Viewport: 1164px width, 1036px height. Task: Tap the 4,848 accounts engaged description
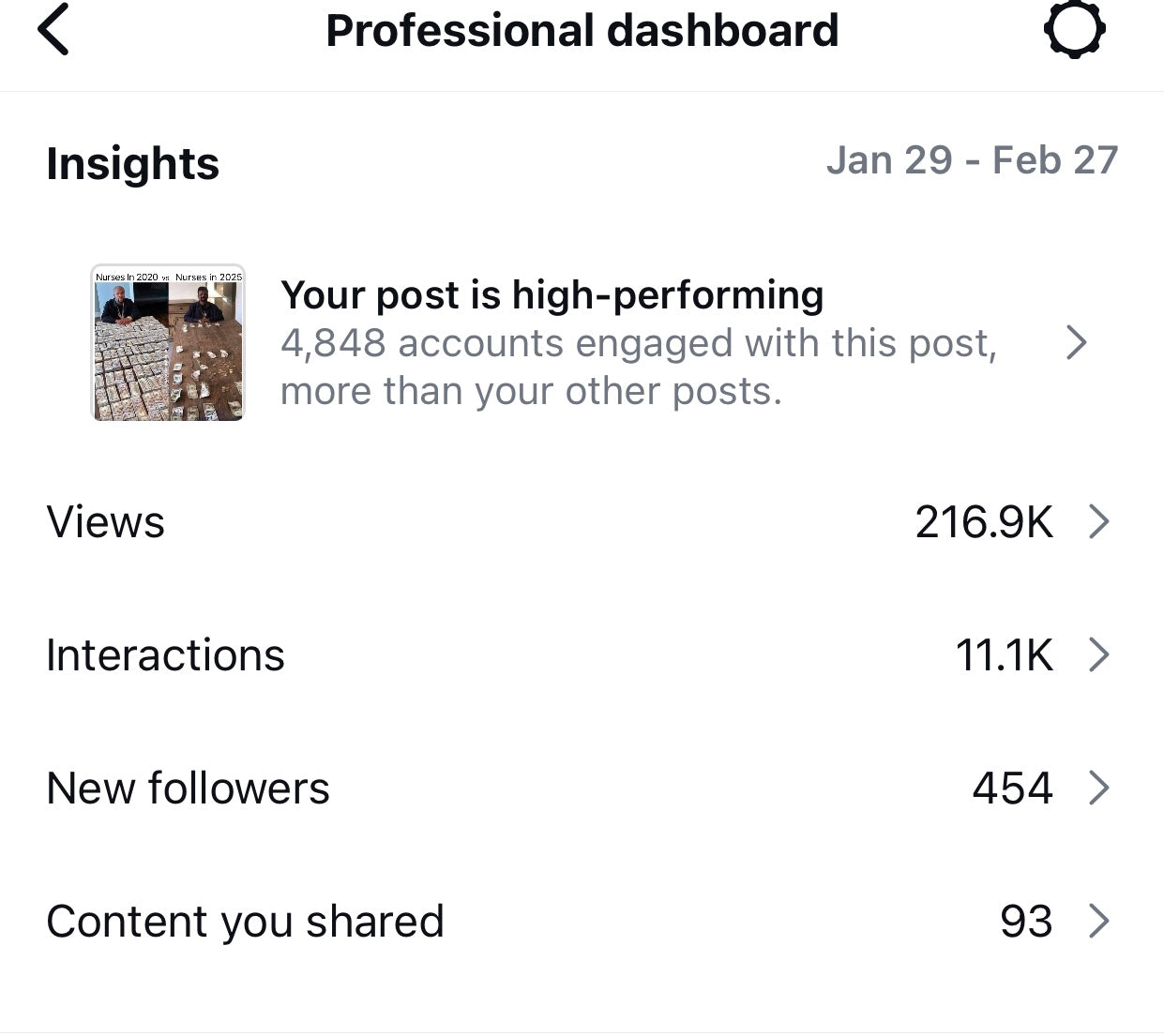point(638,367)
